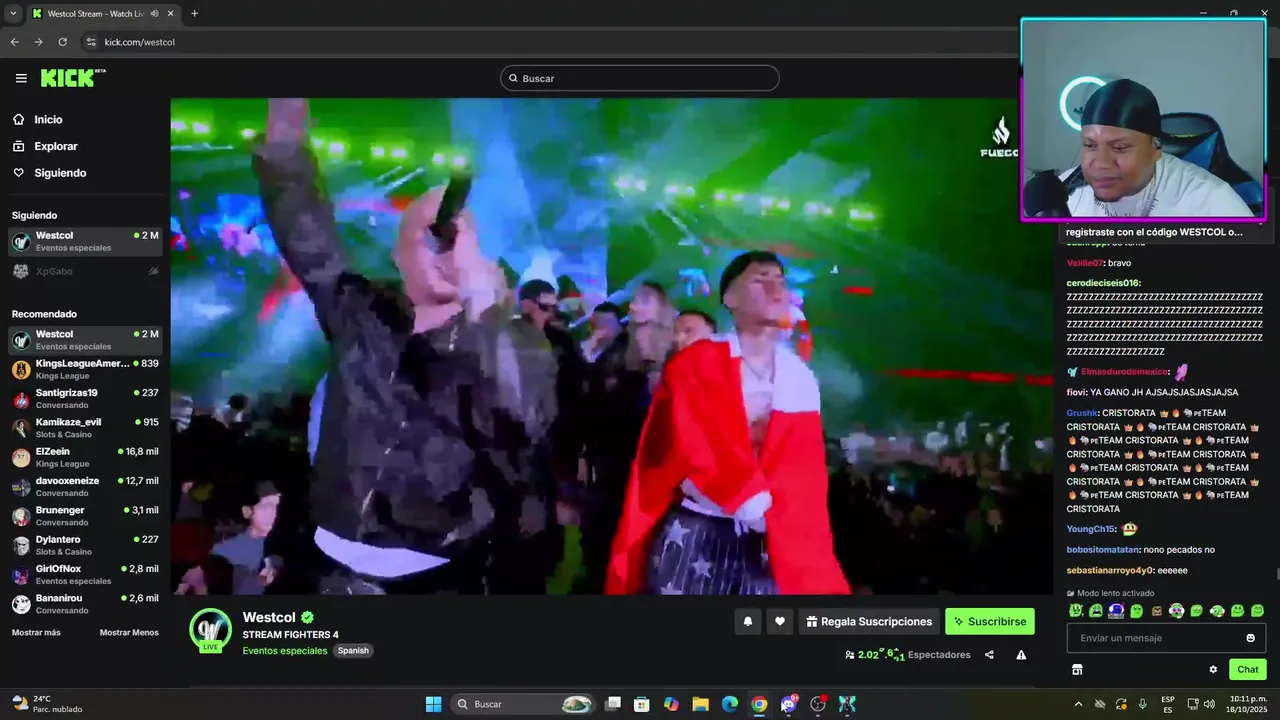Open the Windows Start menu
The image size is (1280, 720).
tap(433, 704)
